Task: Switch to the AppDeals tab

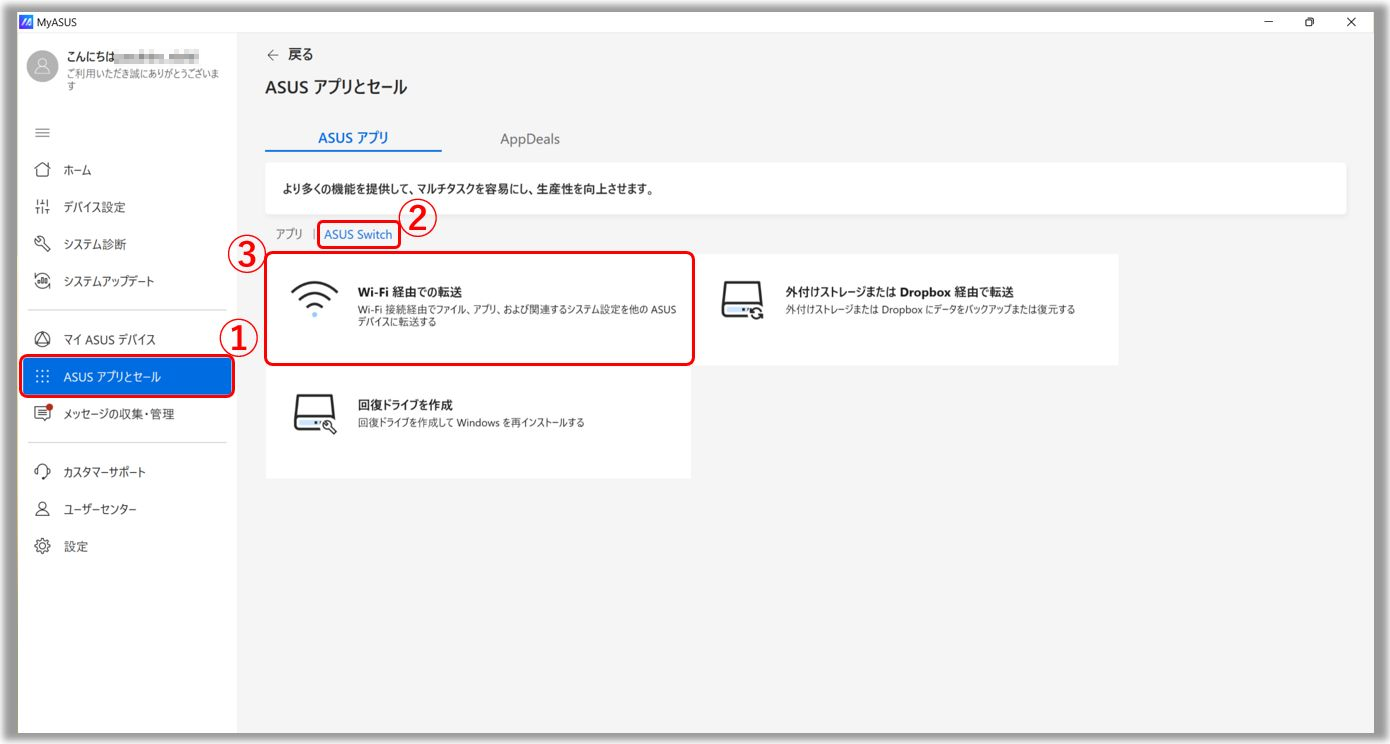Action: pyautogui.click(x=530, y=139)
